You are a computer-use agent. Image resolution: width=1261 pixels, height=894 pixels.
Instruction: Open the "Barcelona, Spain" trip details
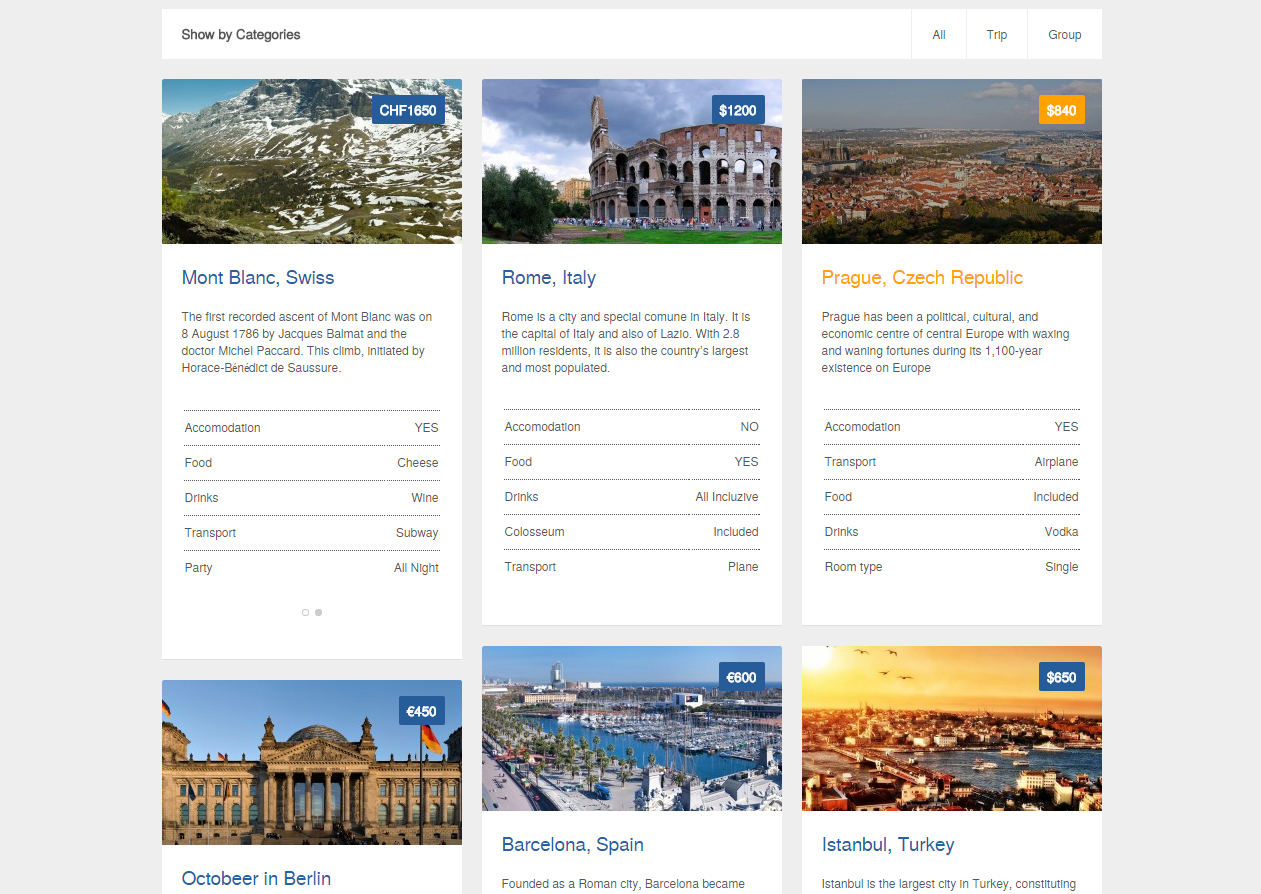tap(572, 844)
